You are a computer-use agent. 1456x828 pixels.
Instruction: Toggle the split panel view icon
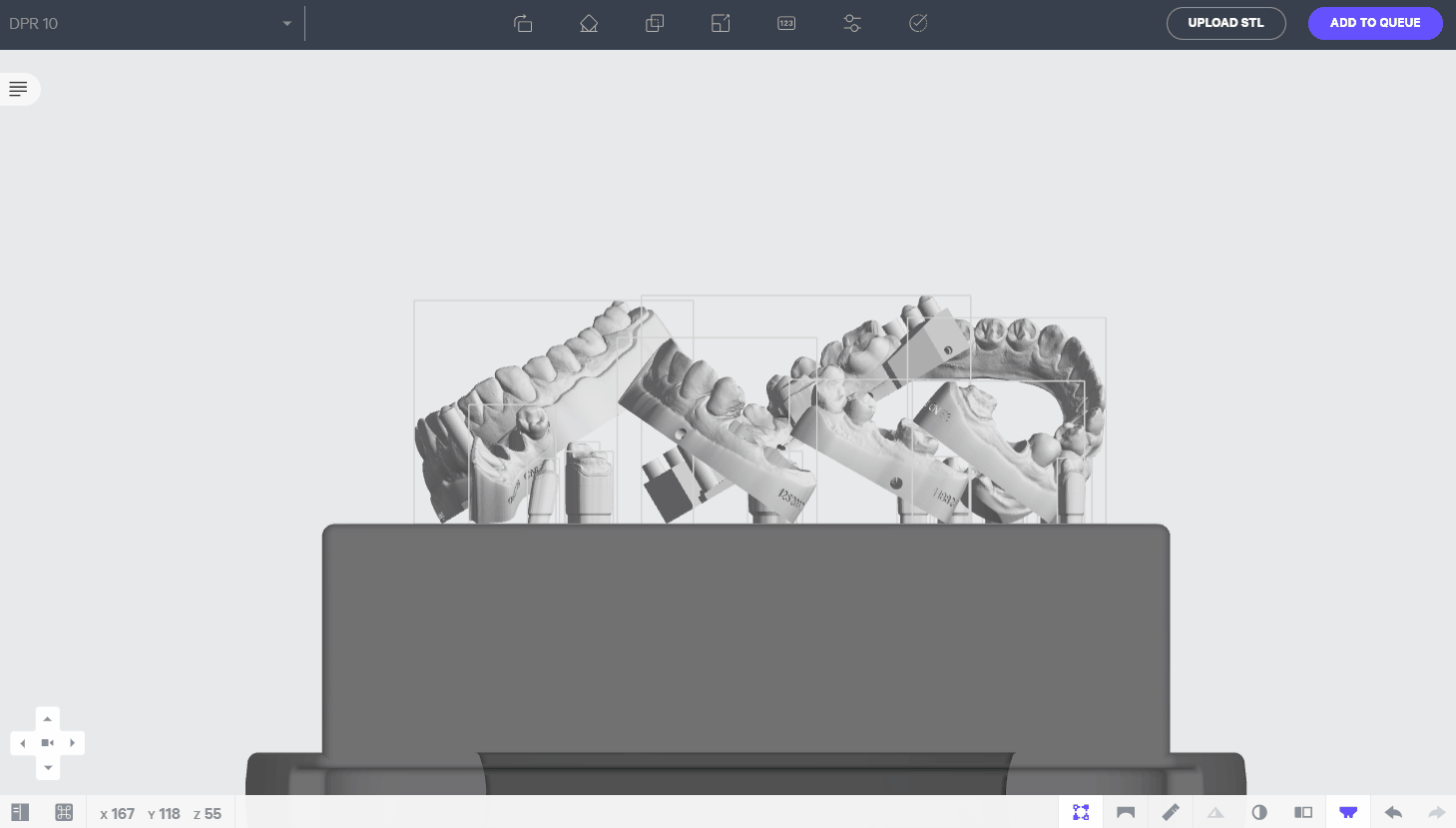tap(1303, 812)
